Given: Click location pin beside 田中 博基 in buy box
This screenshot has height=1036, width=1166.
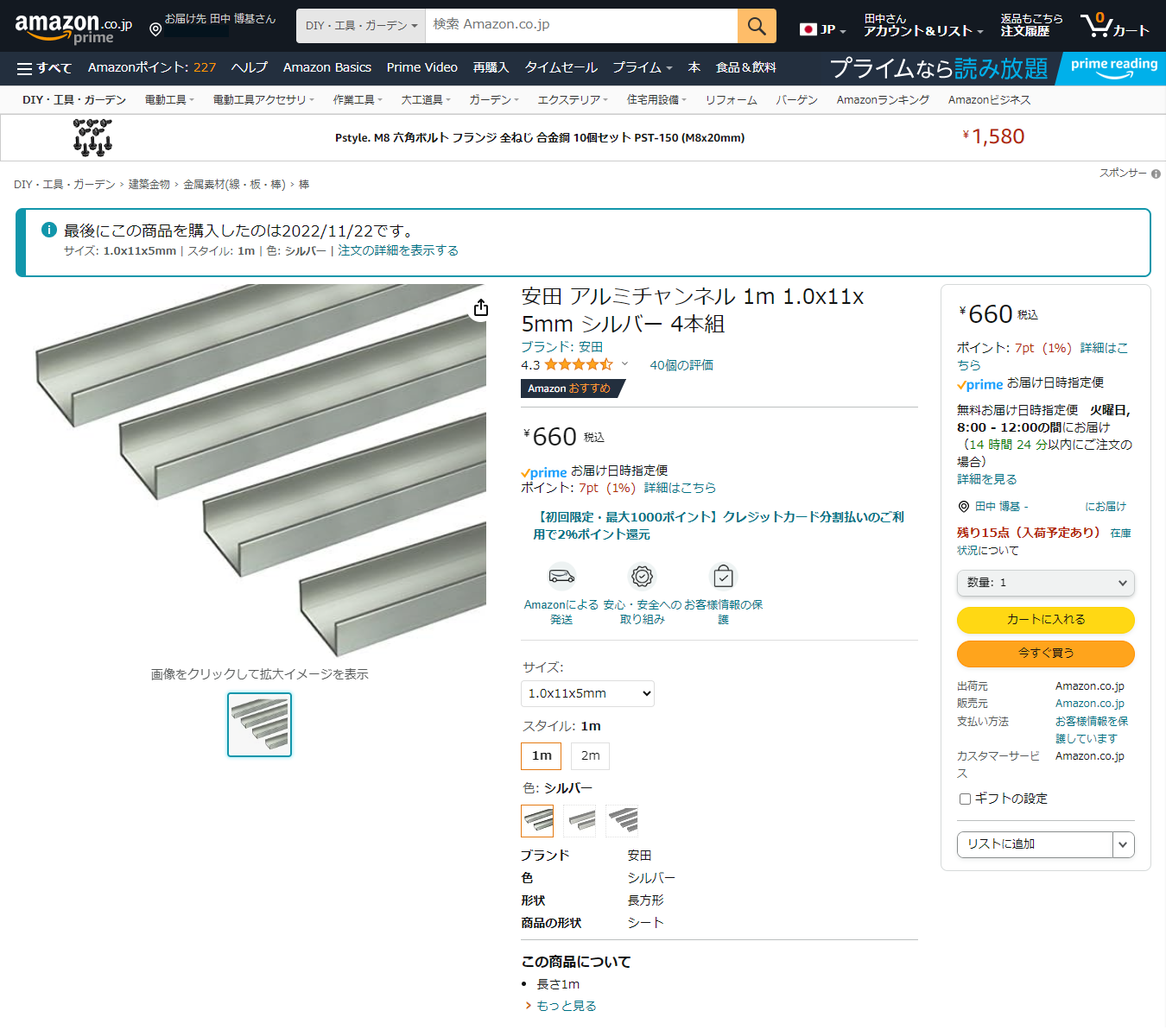Looking at the screenshot, I should (x=964, y=507).
